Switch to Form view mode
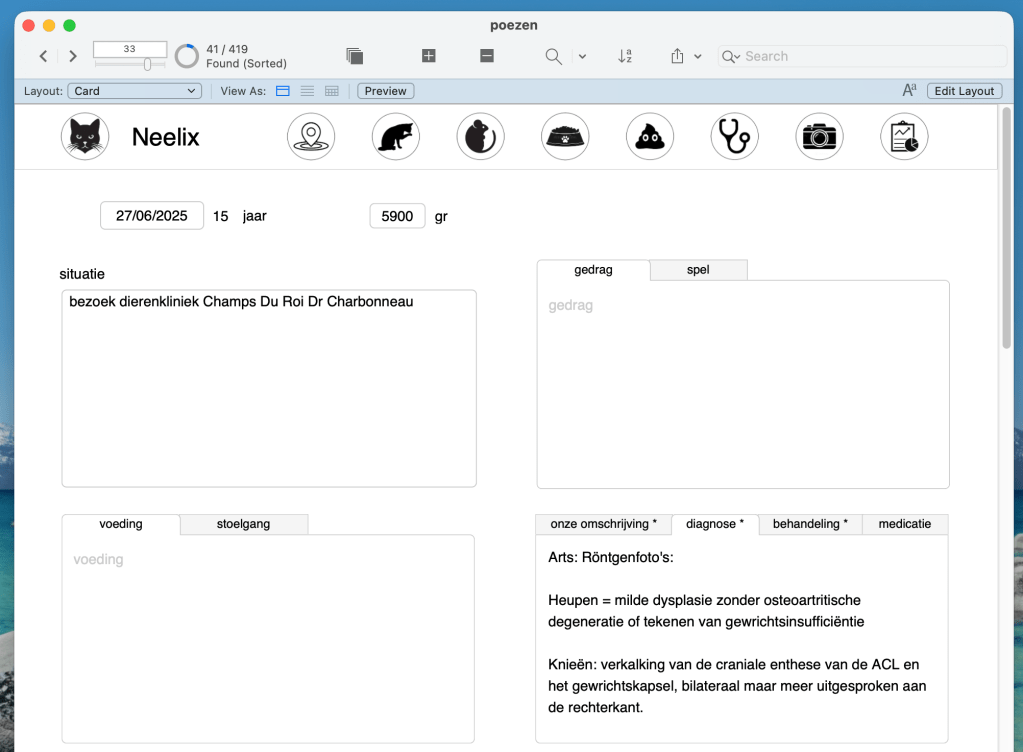The image size is (1023, 752). 283,91
